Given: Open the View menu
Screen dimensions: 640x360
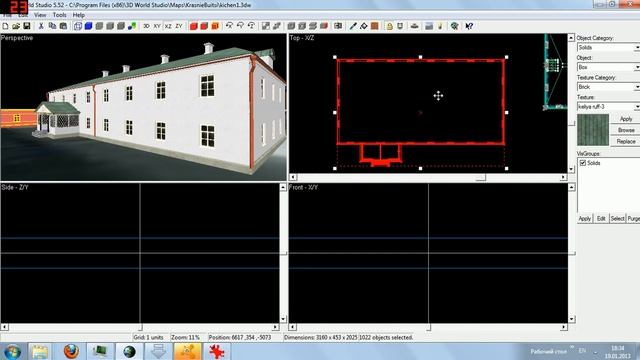Looking at the screenshot, I should point(40,15).
